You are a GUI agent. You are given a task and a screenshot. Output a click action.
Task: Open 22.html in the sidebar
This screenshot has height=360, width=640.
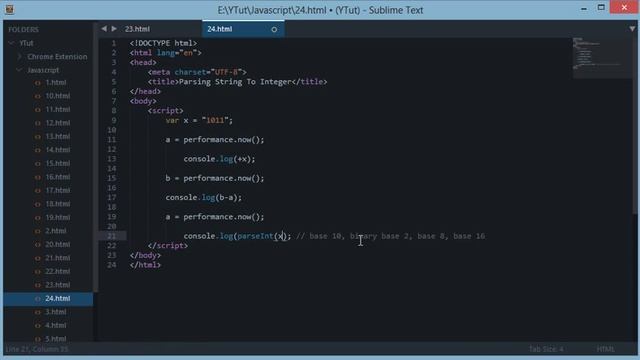[x=58, y=271]
